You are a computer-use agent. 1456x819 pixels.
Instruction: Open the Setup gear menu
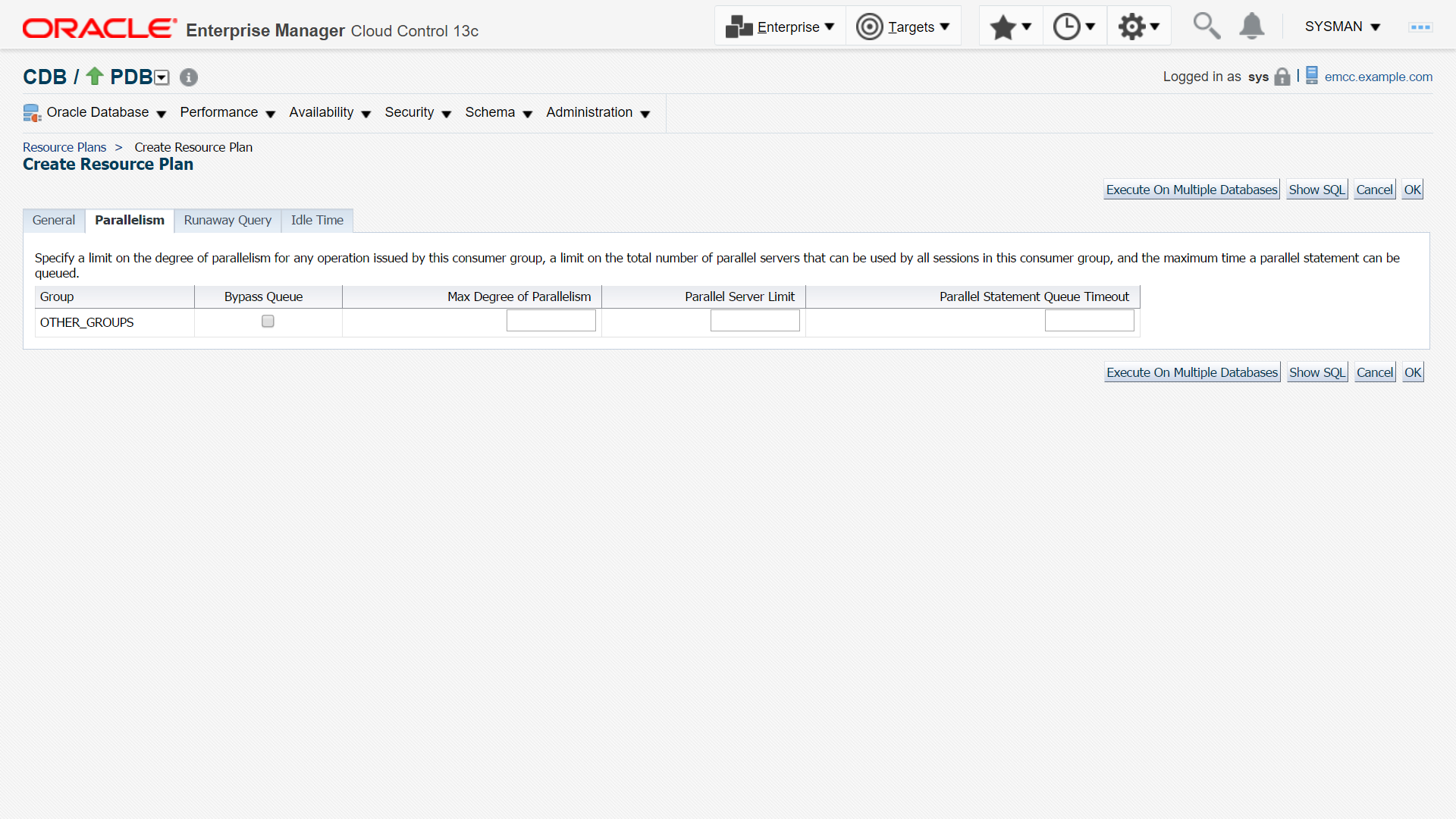tap(1138, 27)
